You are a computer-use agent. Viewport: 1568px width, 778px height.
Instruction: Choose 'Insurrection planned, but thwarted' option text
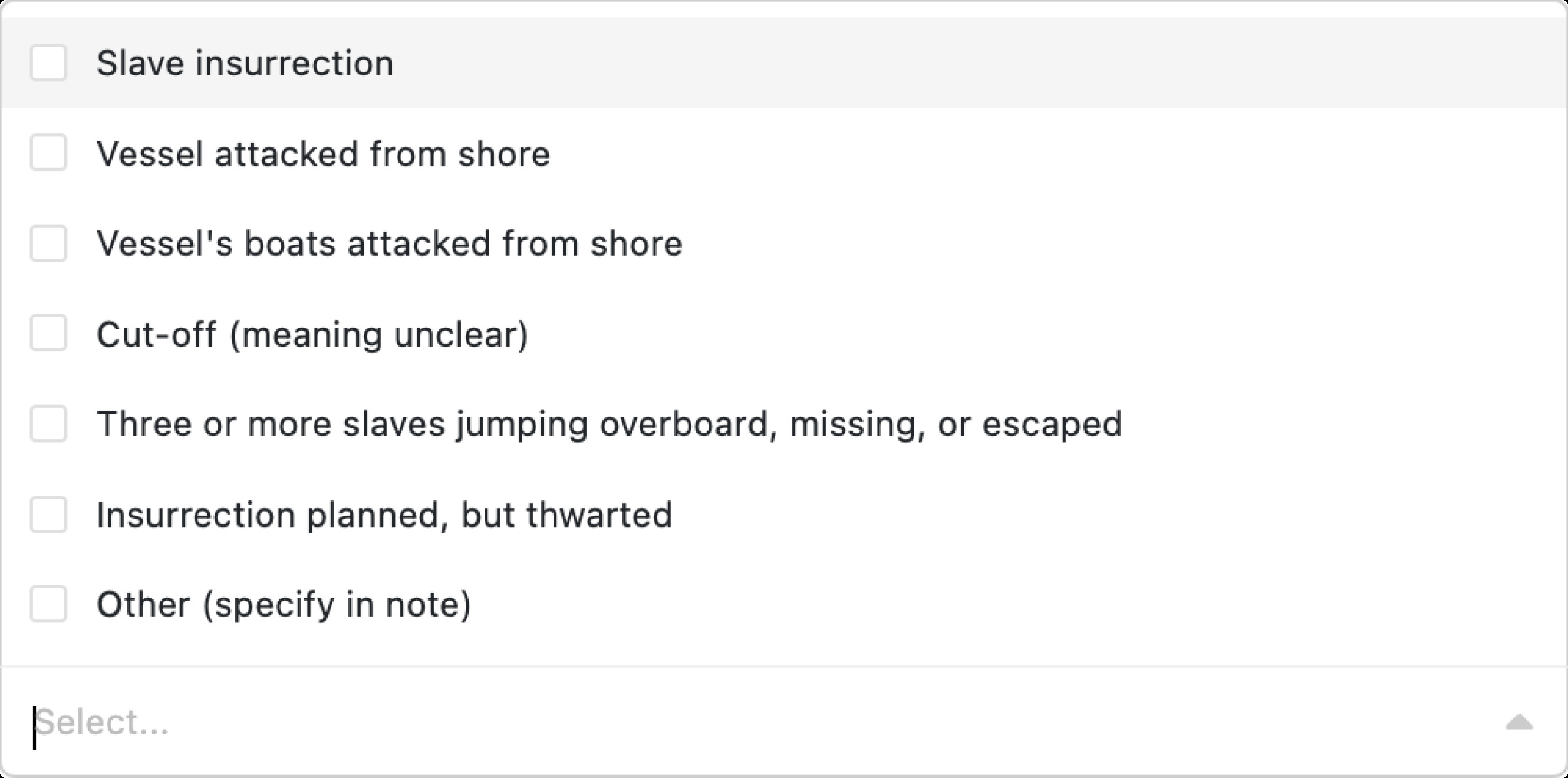click(x=384, y=515)
